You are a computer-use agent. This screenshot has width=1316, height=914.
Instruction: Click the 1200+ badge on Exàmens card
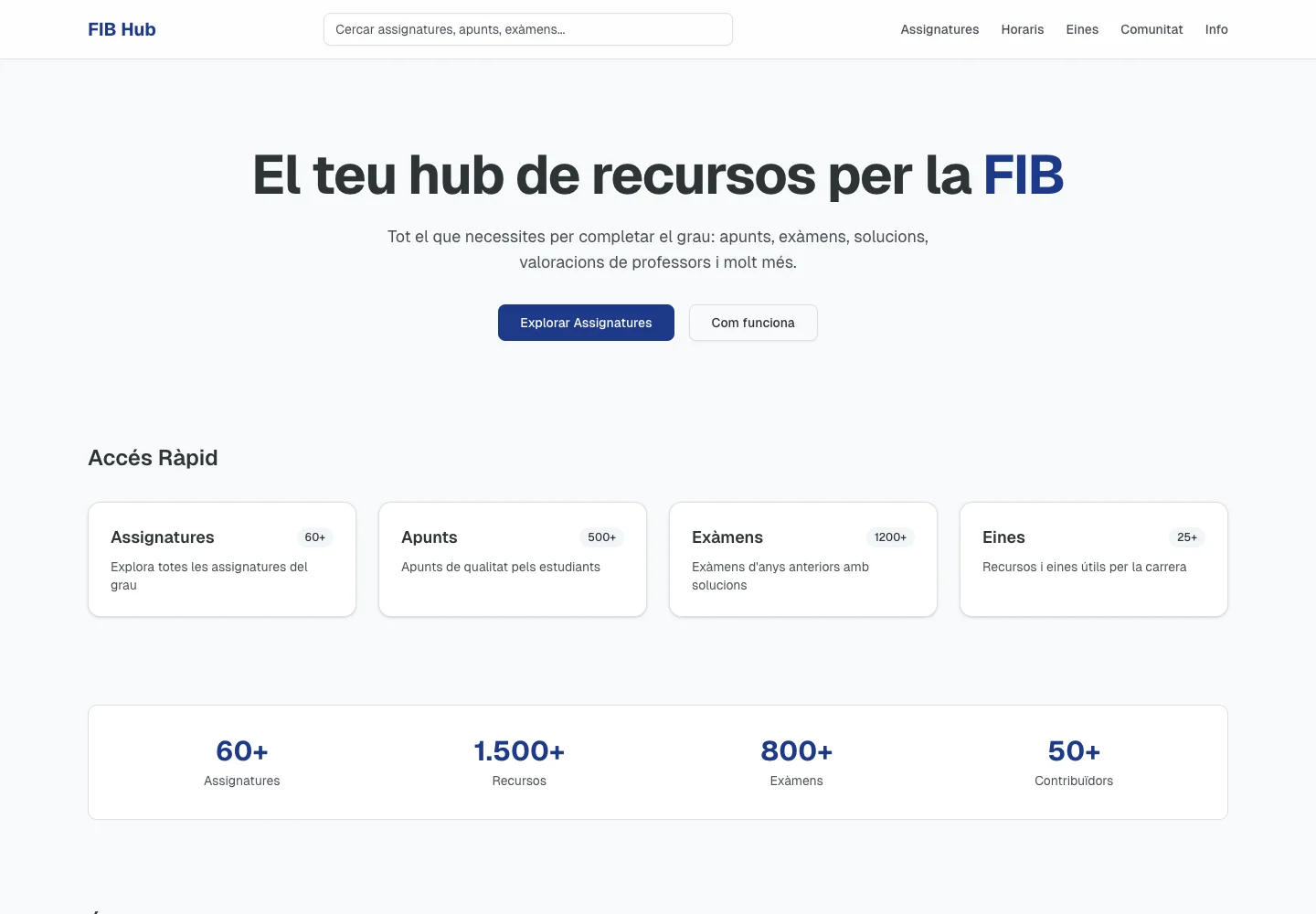click(x=890, y=537)
